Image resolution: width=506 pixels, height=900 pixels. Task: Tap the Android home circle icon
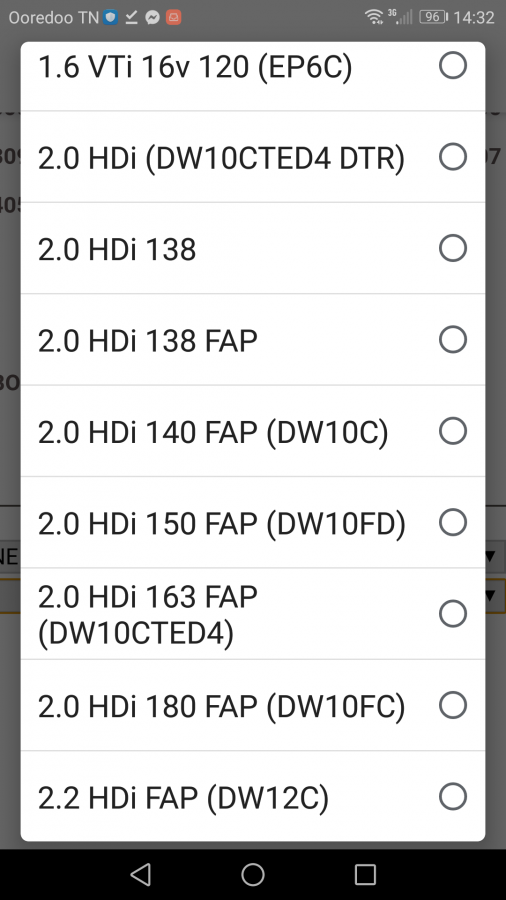pyautogui.click(x=252, y=874)
